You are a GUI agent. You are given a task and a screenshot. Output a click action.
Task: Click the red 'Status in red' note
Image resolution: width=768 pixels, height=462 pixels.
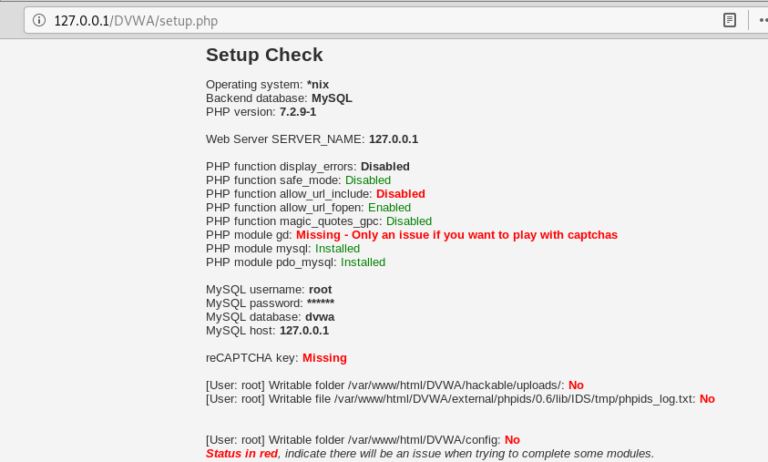tap(241, 453)
